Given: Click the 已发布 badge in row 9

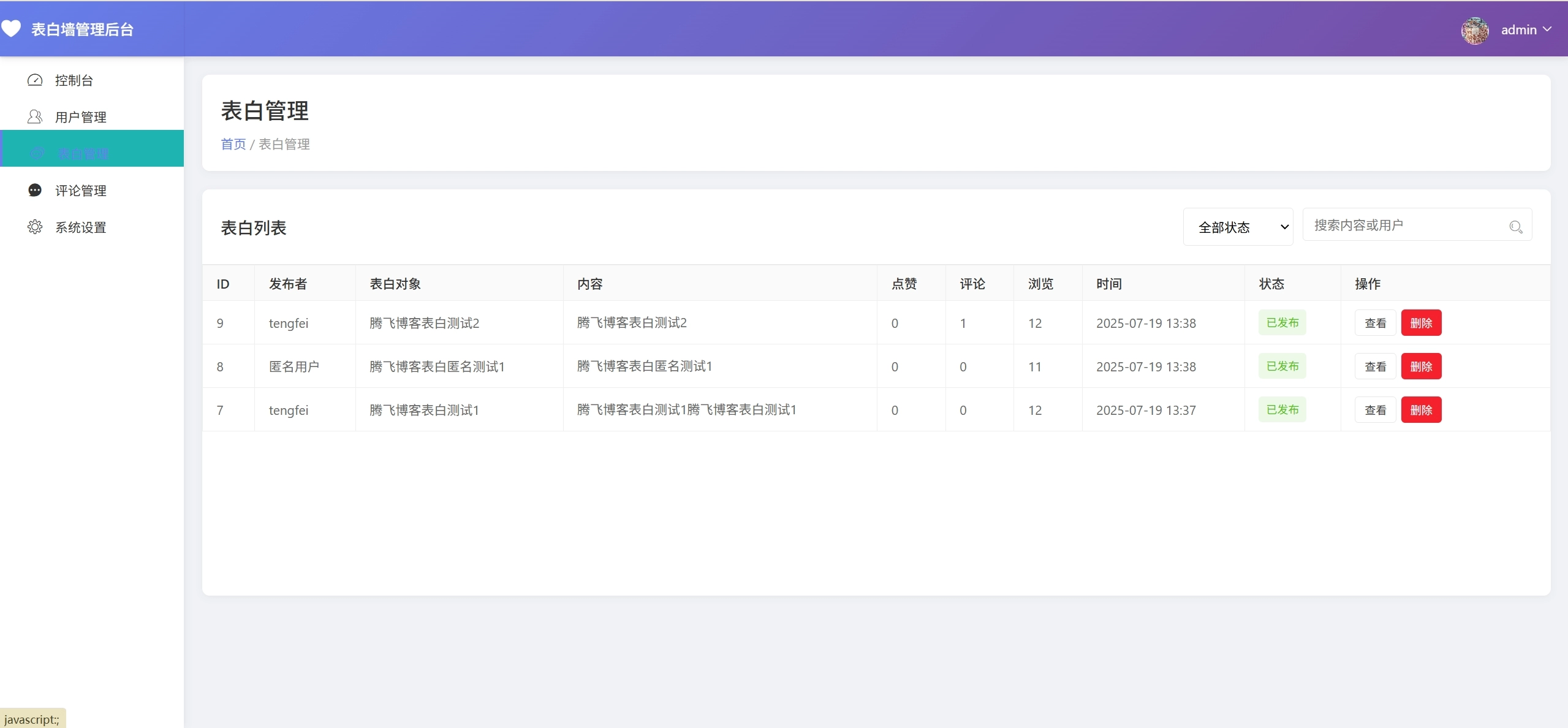Looking at the screenshot, I should pyautogui.click(x=1282, y=322).
